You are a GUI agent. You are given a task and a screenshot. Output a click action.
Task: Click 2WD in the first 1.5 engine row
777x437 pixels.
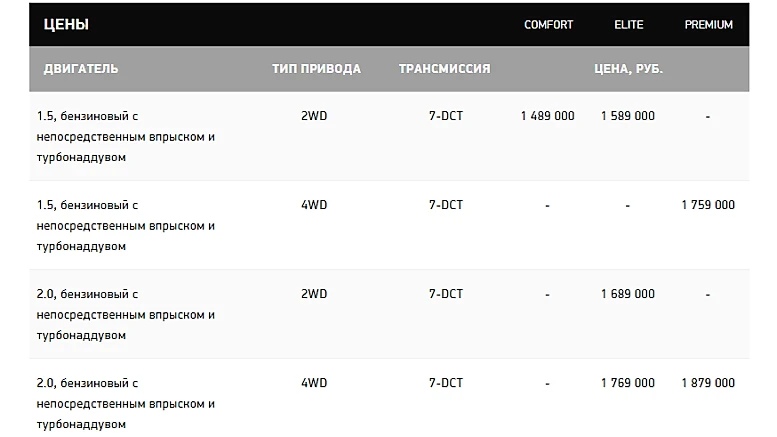[314, 116]
